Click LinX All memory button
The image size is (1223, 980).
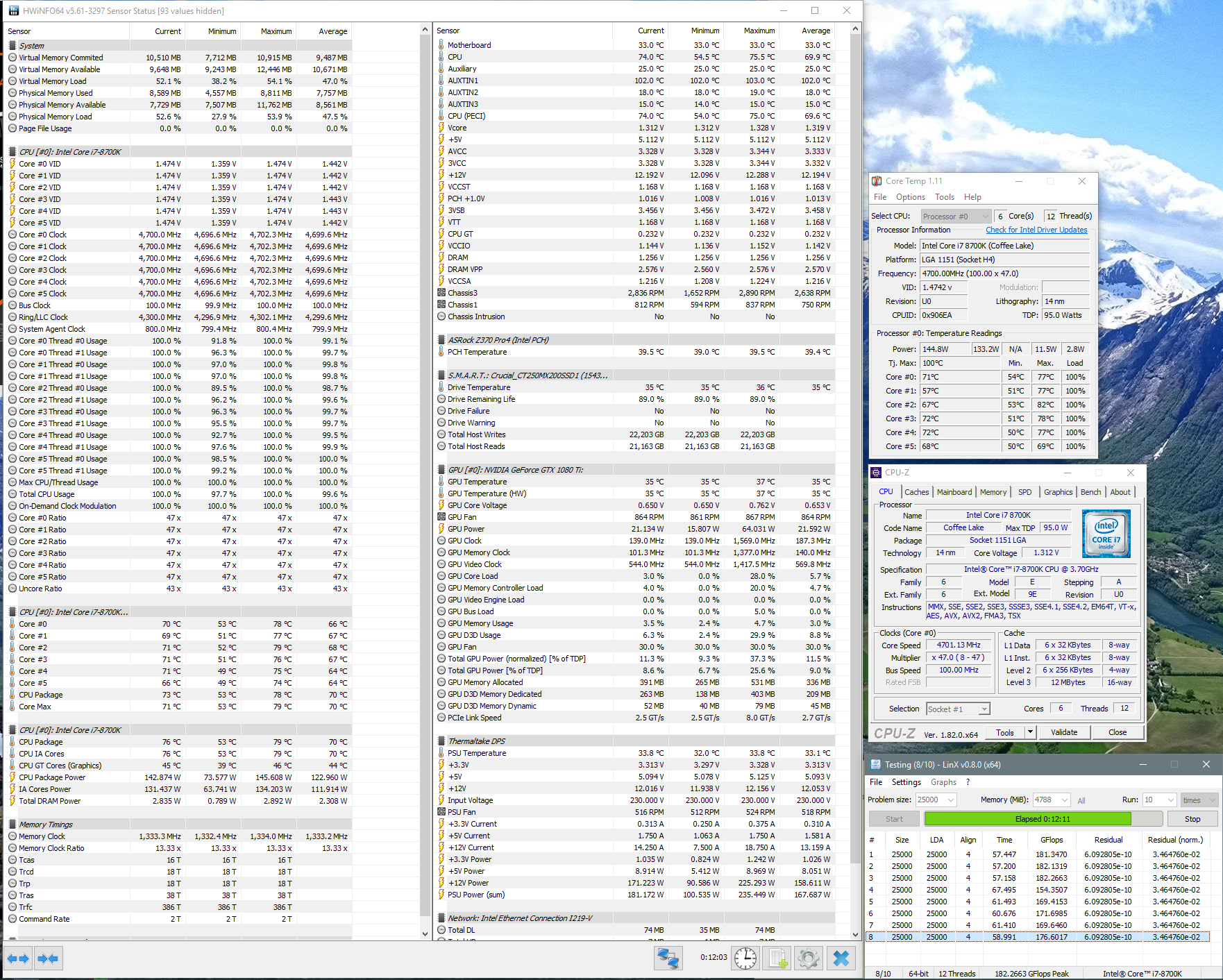pos(1081,800)
